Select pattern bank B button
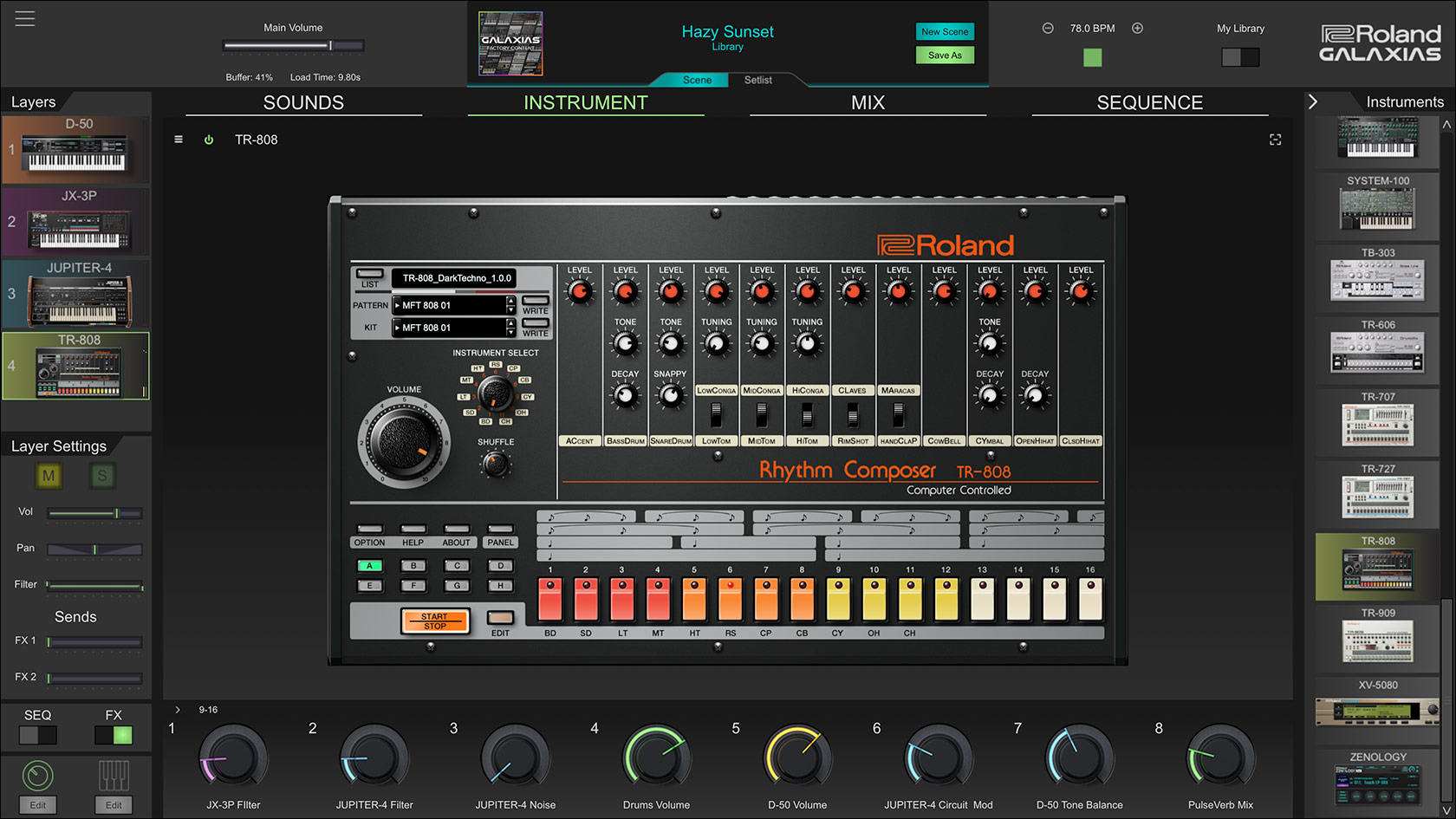This screenshot has height=819, width=1456. pyautogui.click(x=413, y=566)
